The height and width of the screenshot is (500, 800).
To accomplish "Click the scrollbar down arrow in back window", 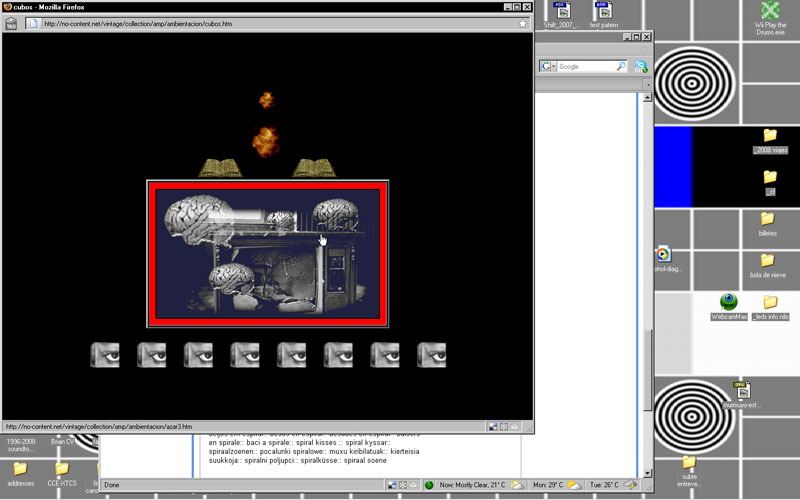I will [647, 472].
